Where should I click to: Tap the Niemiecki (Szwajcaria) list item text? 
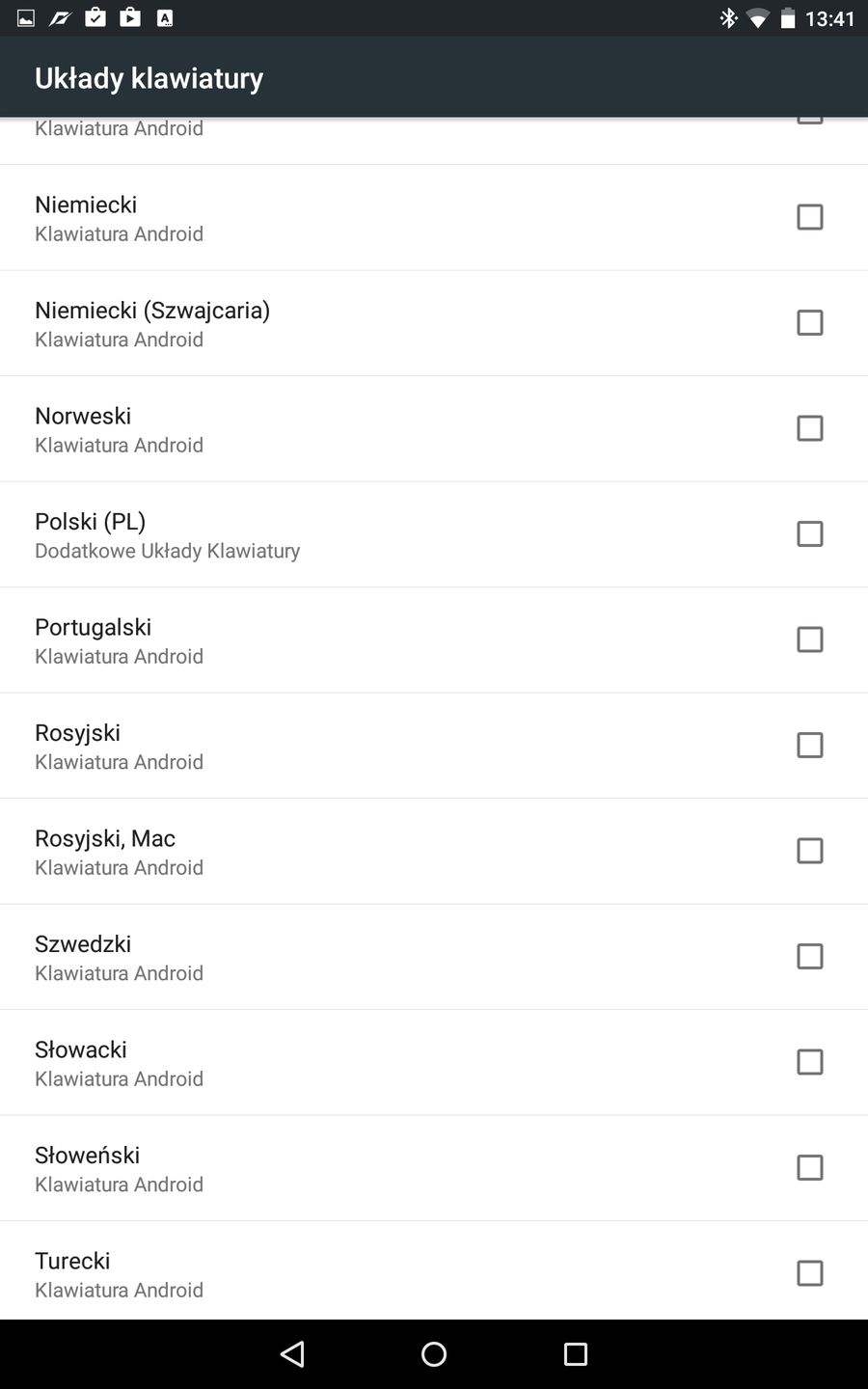152,311
